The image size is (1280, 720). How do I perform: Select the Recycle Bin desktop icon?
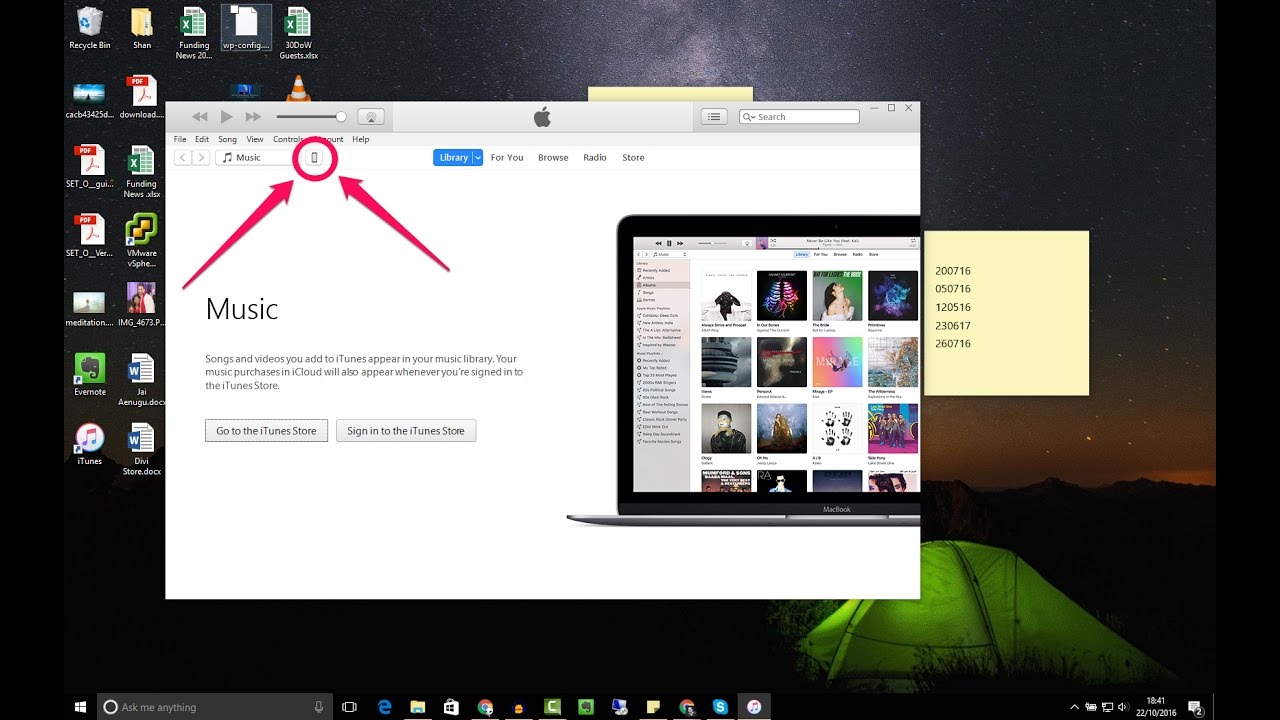(x=90, y=28)
